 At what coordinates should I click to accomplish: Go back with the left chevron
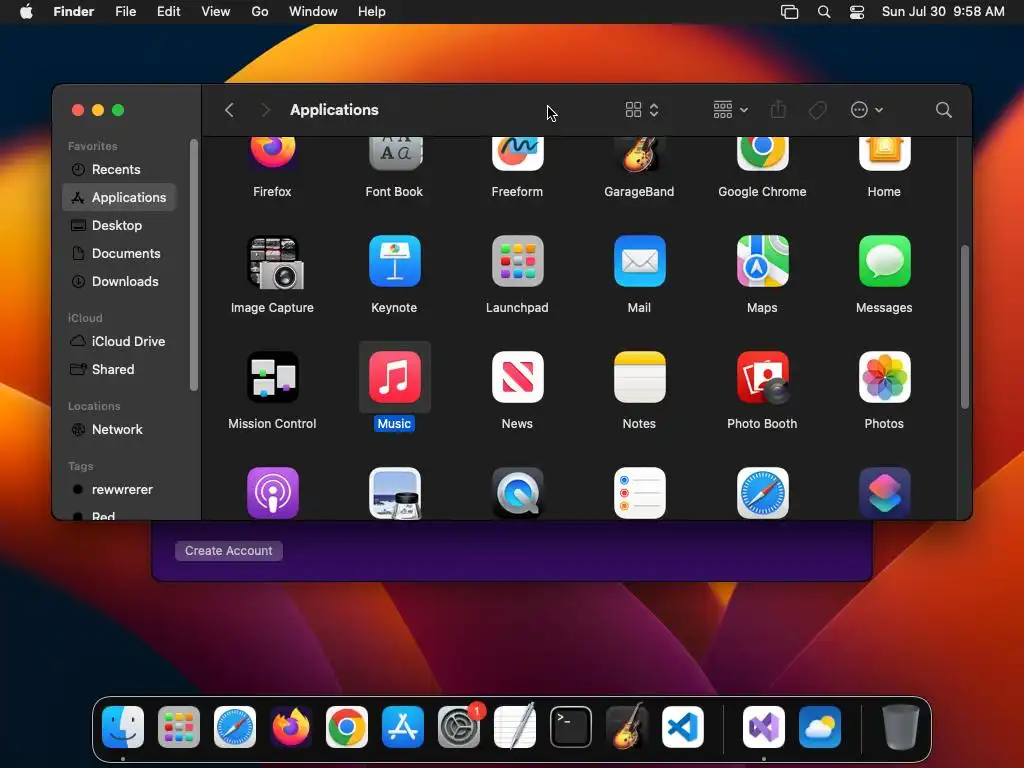coord(229,110)
